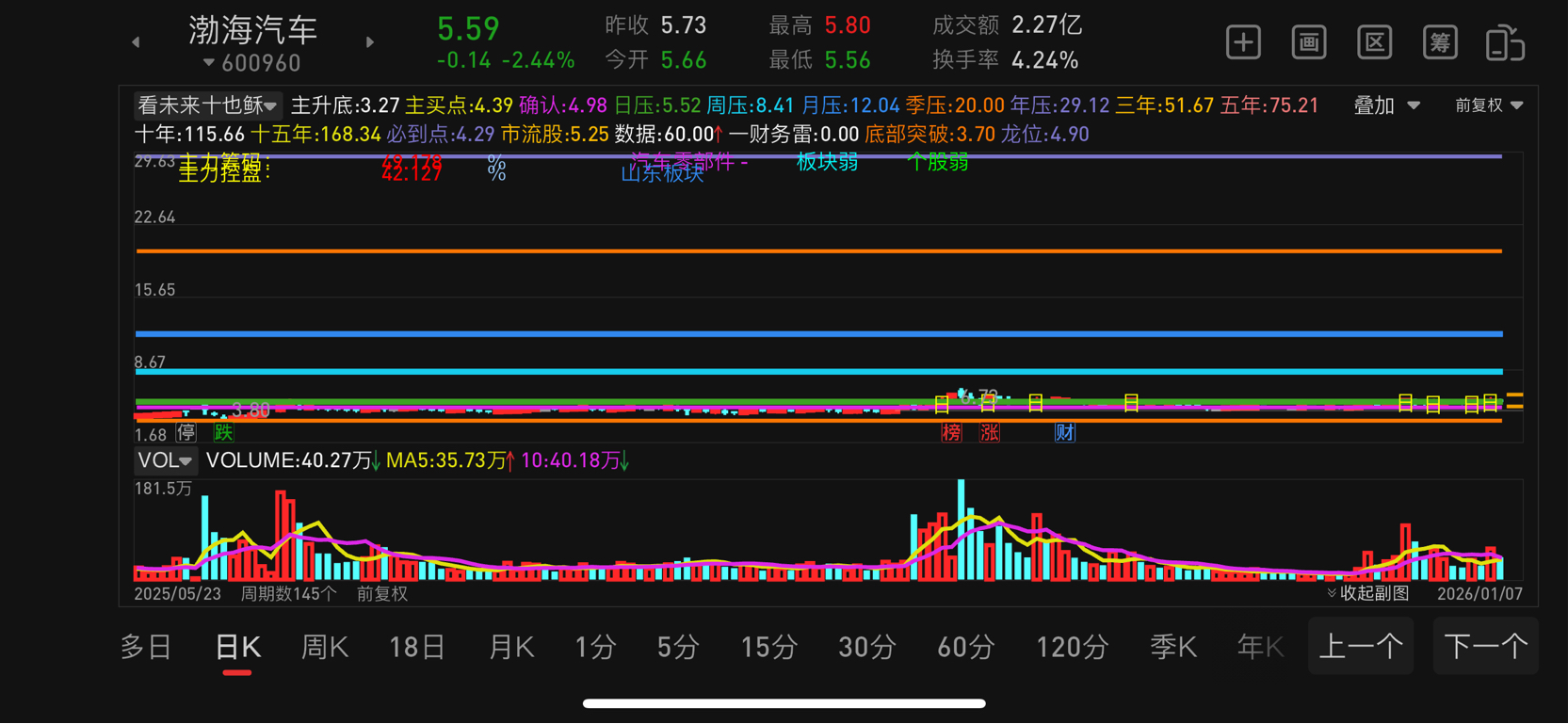This screenshot has height=724, width=1568.
Task: Select the 30分 period tab
Action: (x=866, y=647)
